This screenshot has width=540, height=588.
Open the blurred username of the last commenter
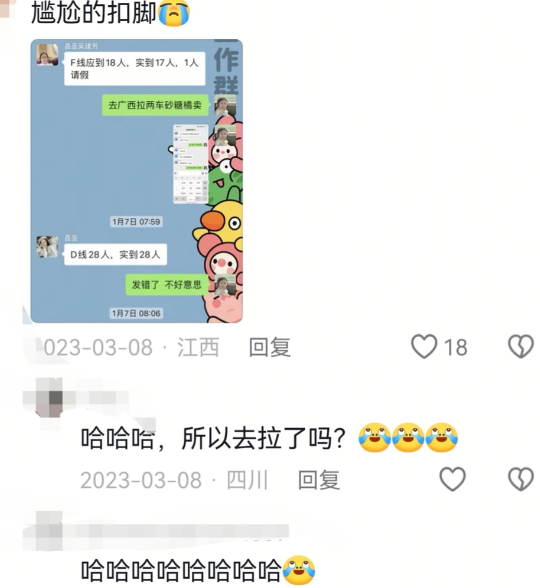coord(180,531)
